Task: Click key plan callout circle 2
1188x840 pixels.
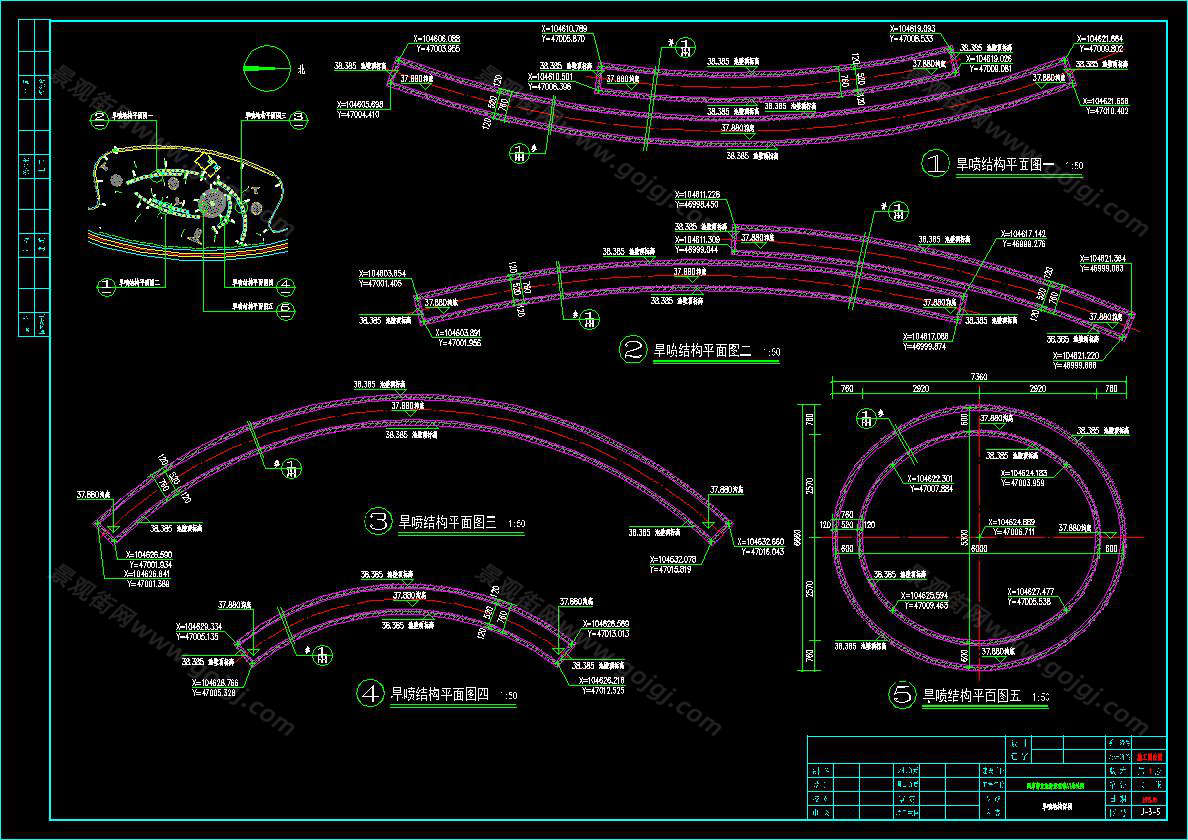Action: [100, 119]
